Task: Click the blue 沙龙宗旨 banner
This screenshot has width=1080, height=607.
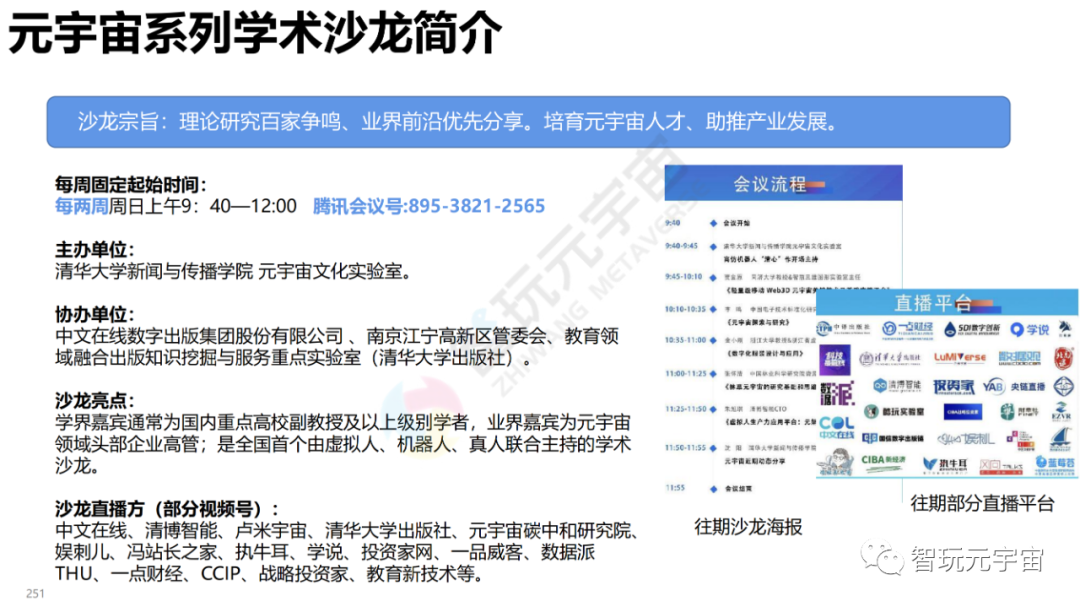Action: point(528,122)
